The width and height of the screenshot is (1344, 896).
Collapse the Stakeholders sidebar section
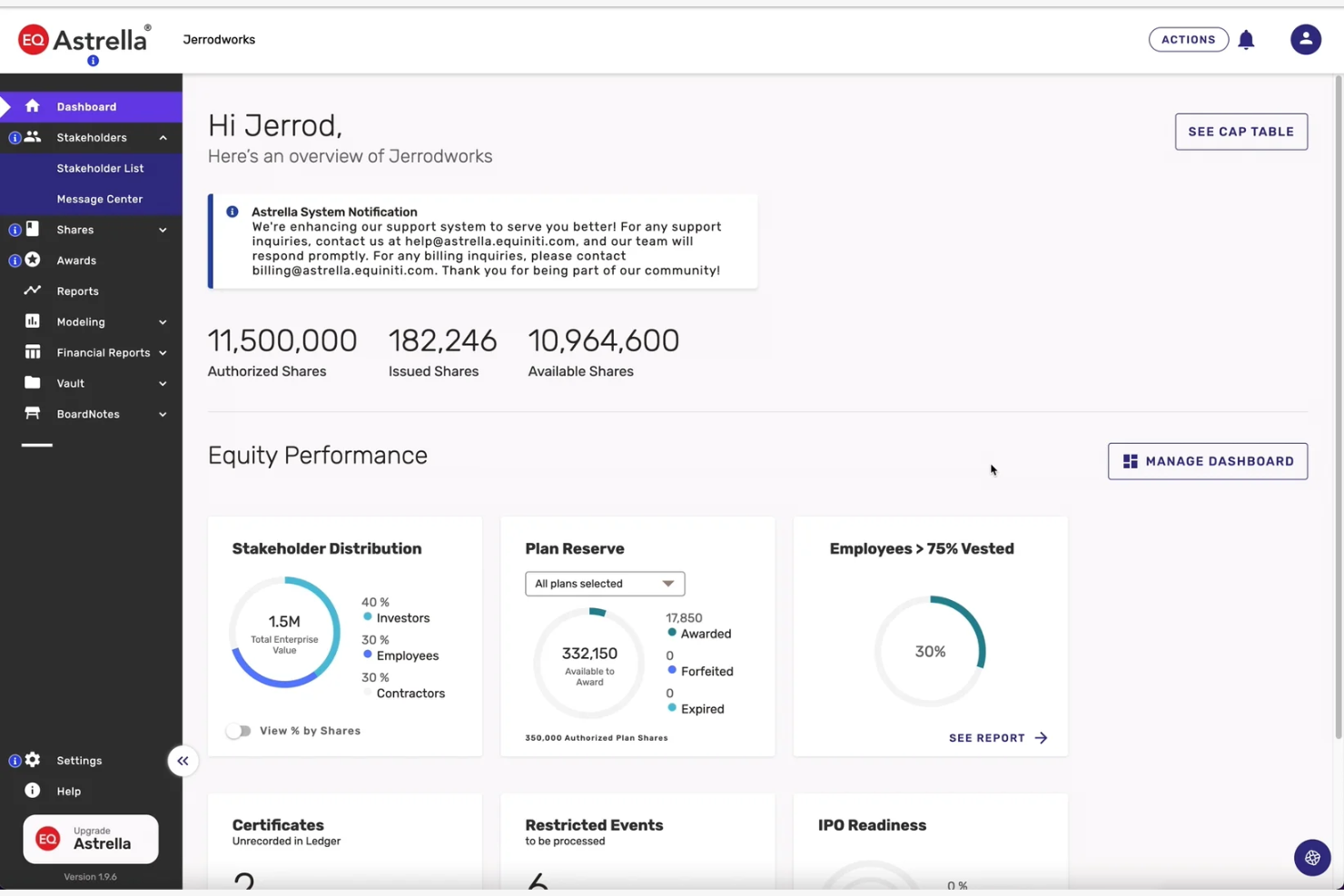162,137
